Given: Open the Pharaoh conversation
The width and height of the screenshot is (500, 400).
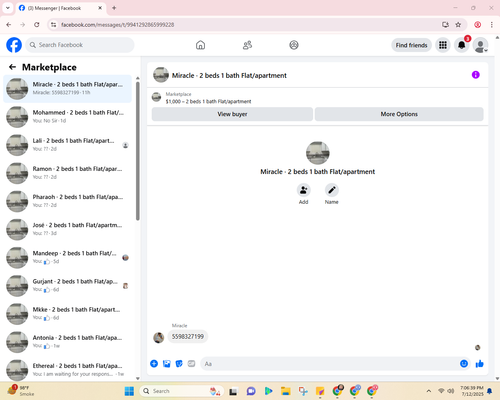Looking at the screenshot, I should (68, 201).
